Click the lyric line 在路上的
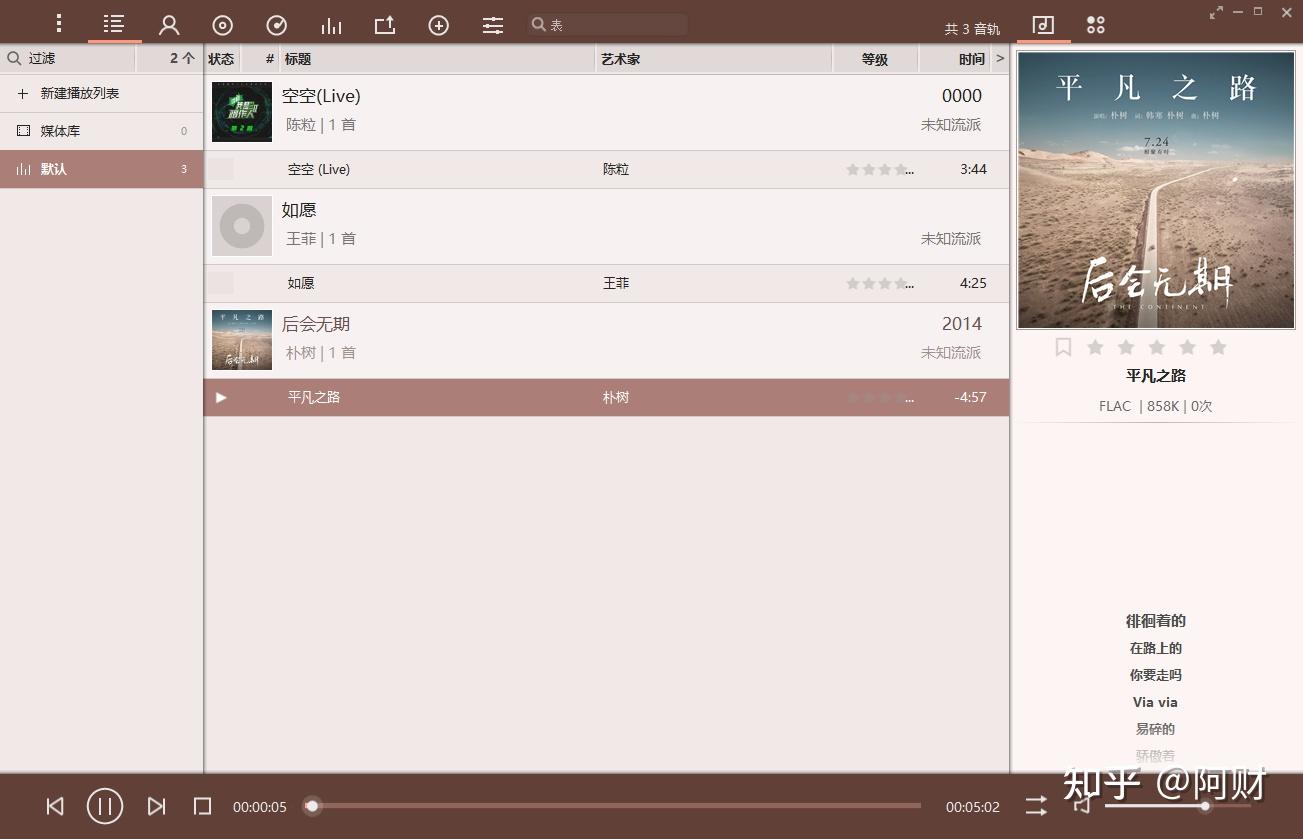 [1156, 648]
